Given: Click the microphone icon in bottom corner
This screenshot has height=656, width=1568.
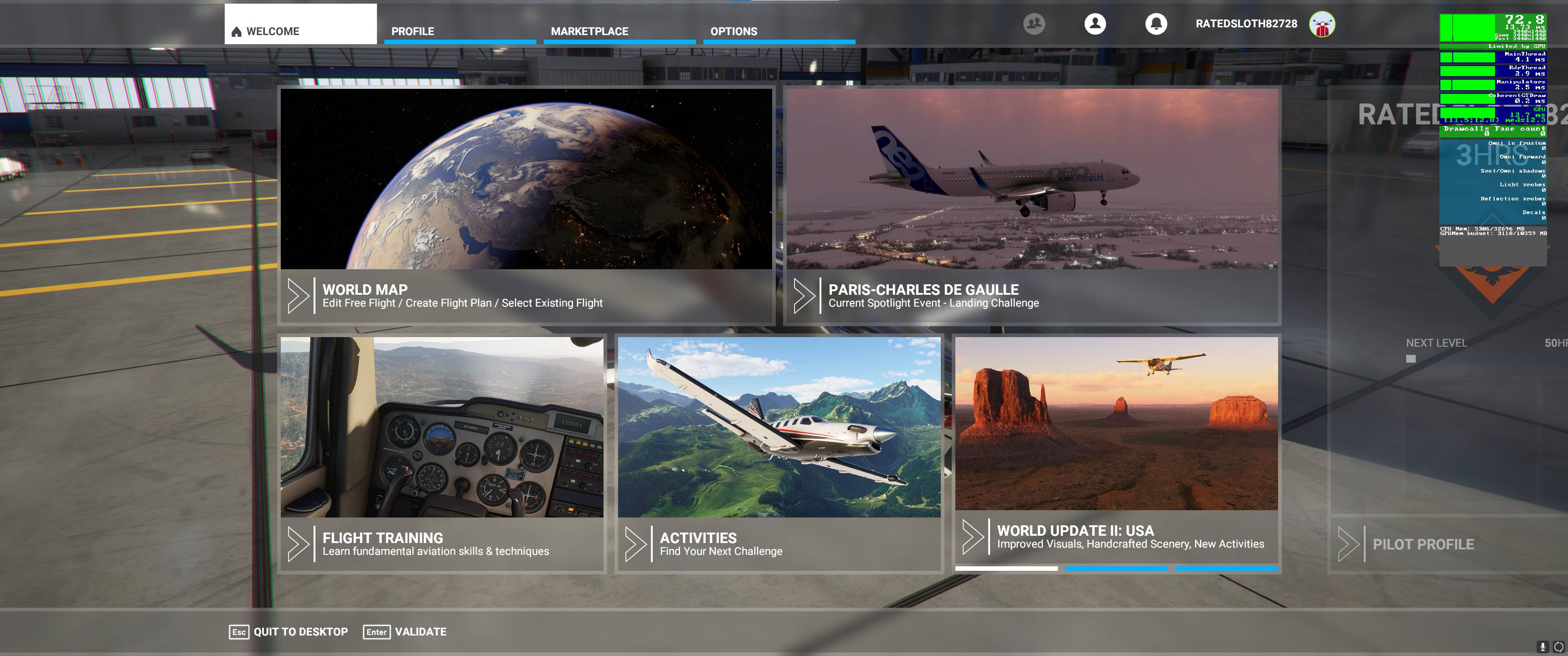Looking at the screenshot, I should [x=1542, y=646].
